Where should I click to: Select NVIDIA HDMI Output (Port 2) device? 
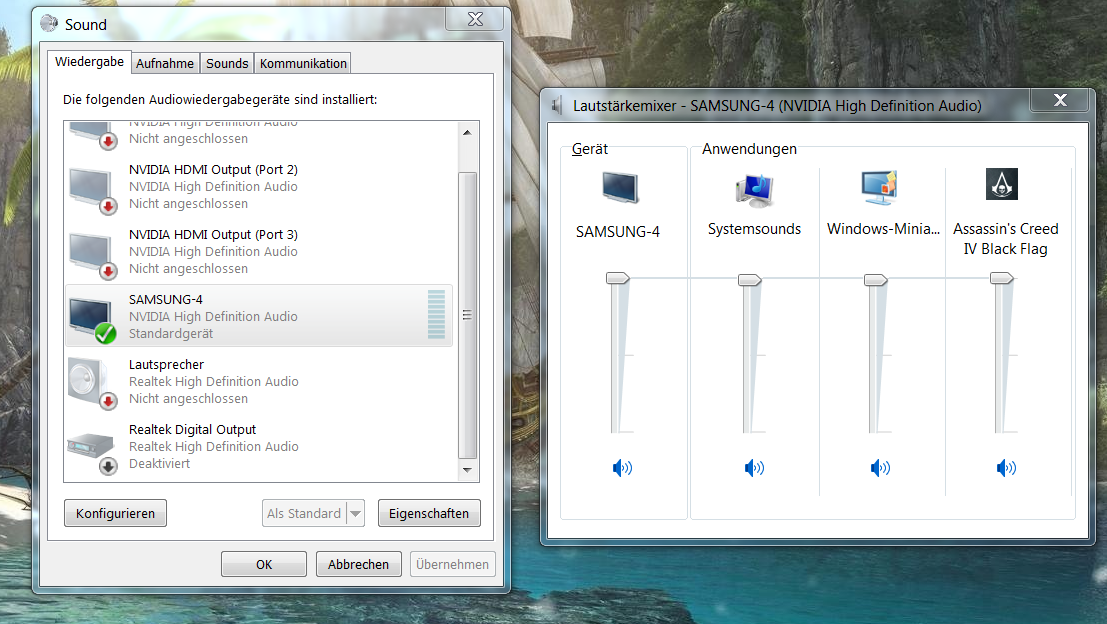click(258, 186)
